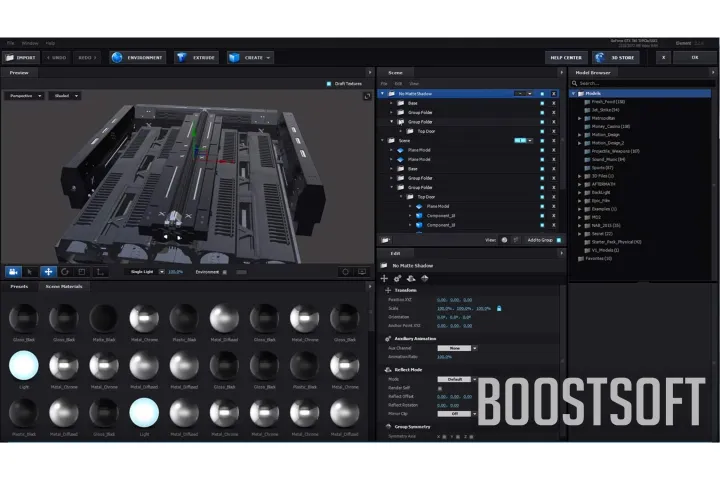Viewport: 720px width, 480px height.
Task: Open the Scene panel options arrow
Action: tap(561, 73)
